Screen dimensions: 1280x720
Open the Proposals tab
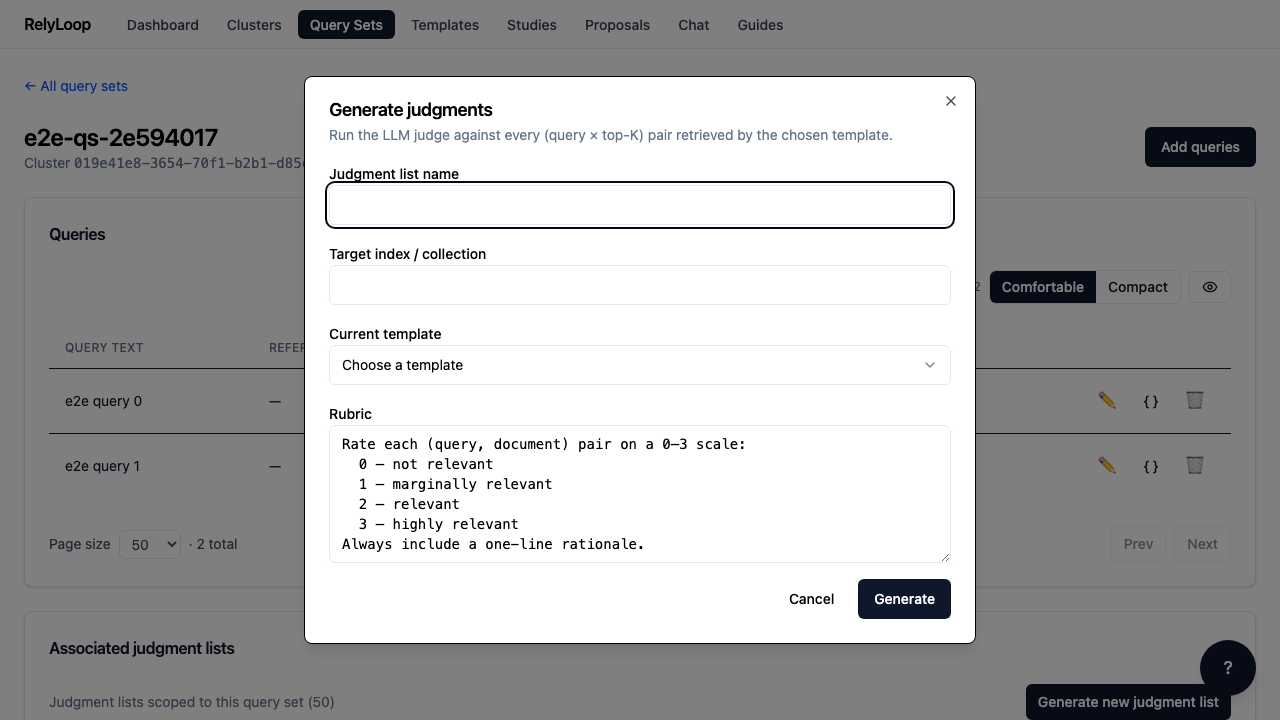[617, 25]
